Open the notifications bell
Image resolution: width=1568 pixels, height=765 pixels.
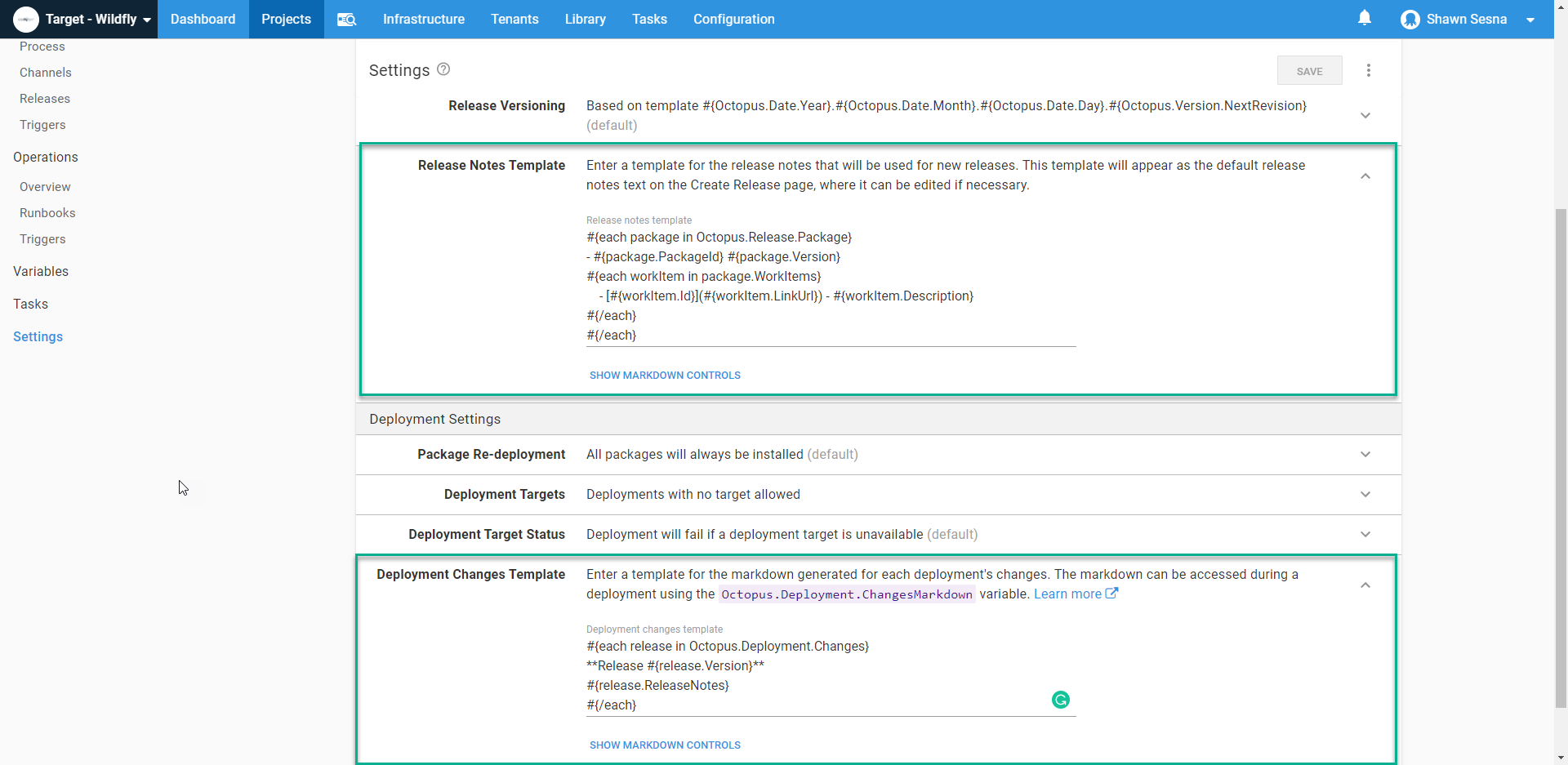tap(1365, 18)
